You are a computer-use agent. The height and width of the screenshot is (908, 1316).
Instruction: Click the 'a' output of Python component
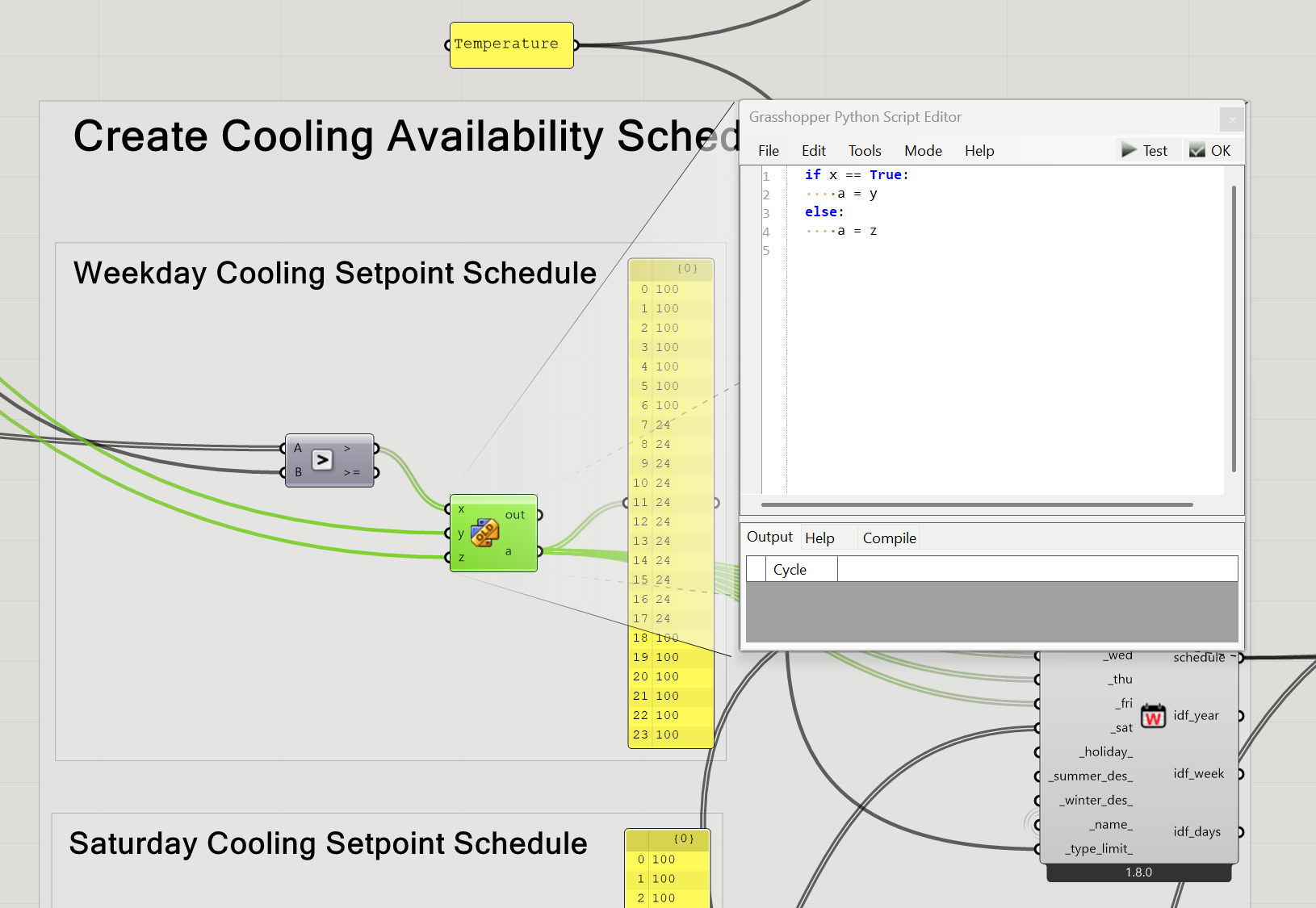(x=509, y=551)
